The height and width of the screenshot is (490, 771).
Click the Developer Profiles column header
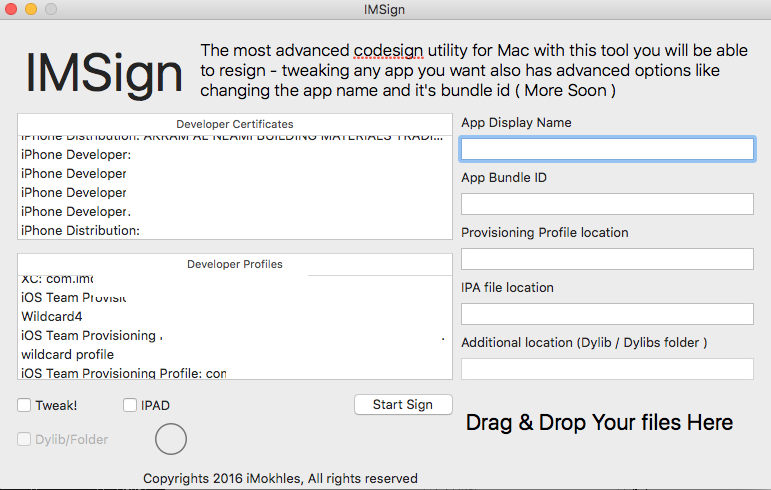pos(235,264)
